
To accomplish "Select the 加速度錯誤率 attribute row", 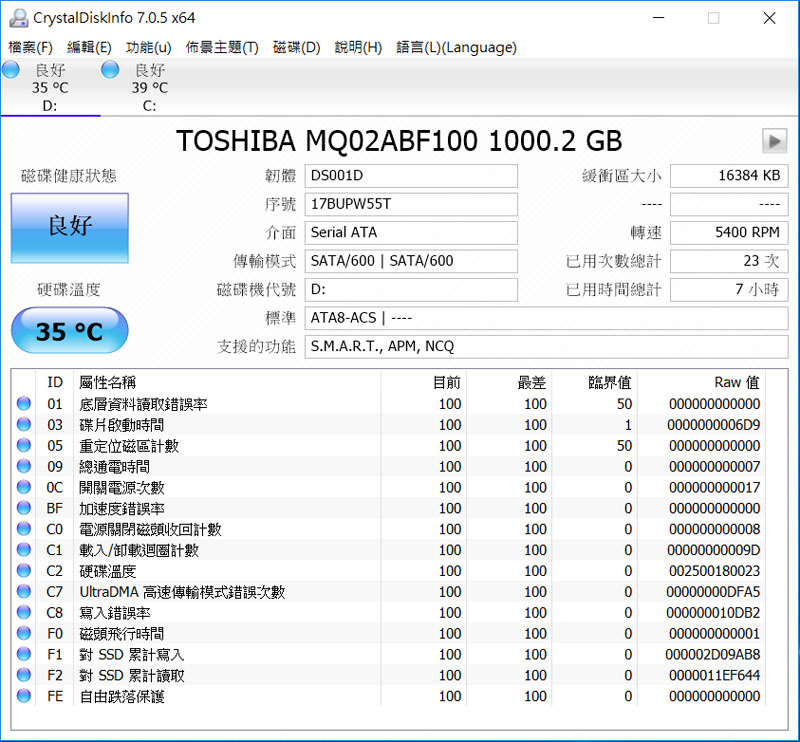I will point(388,508).
